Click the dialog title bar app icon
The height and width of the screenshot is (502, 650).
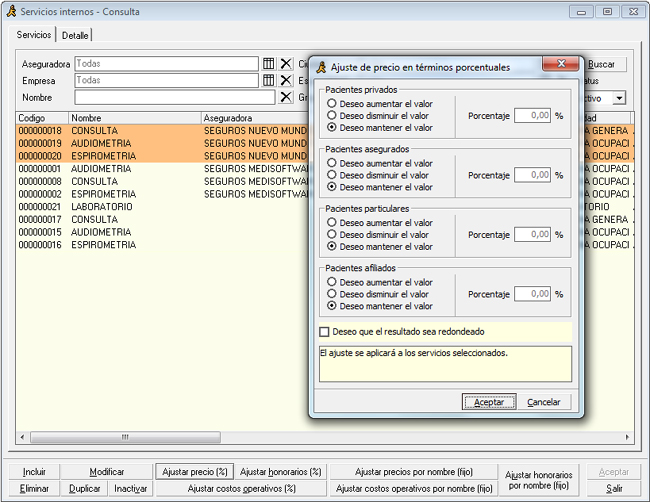(322, 67)
